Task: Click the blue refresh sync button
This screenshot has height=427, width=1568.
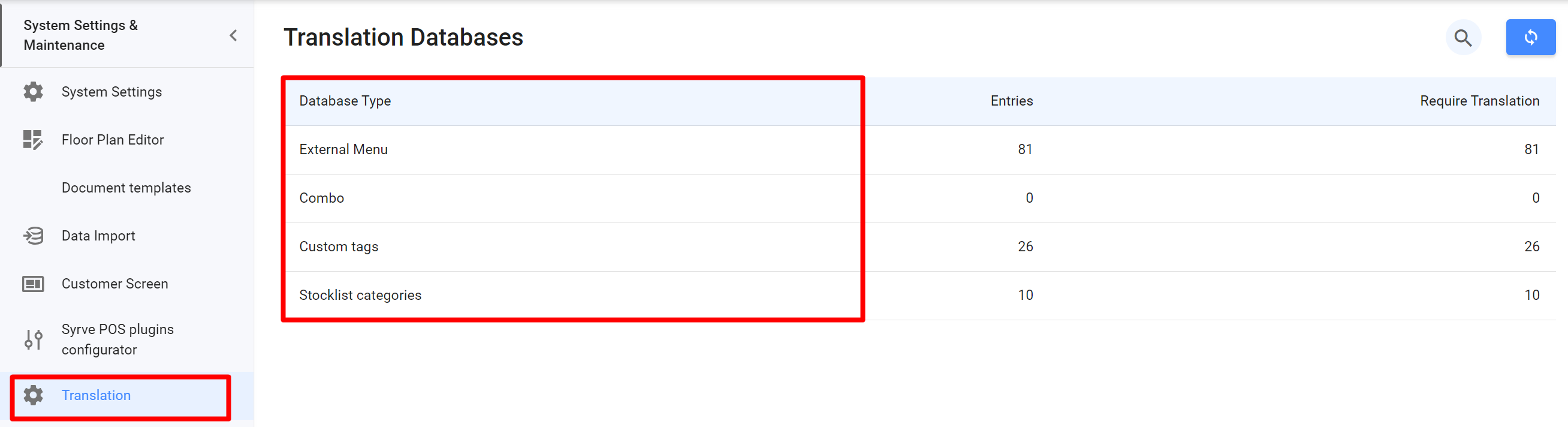Action: tap(1530, 38)
